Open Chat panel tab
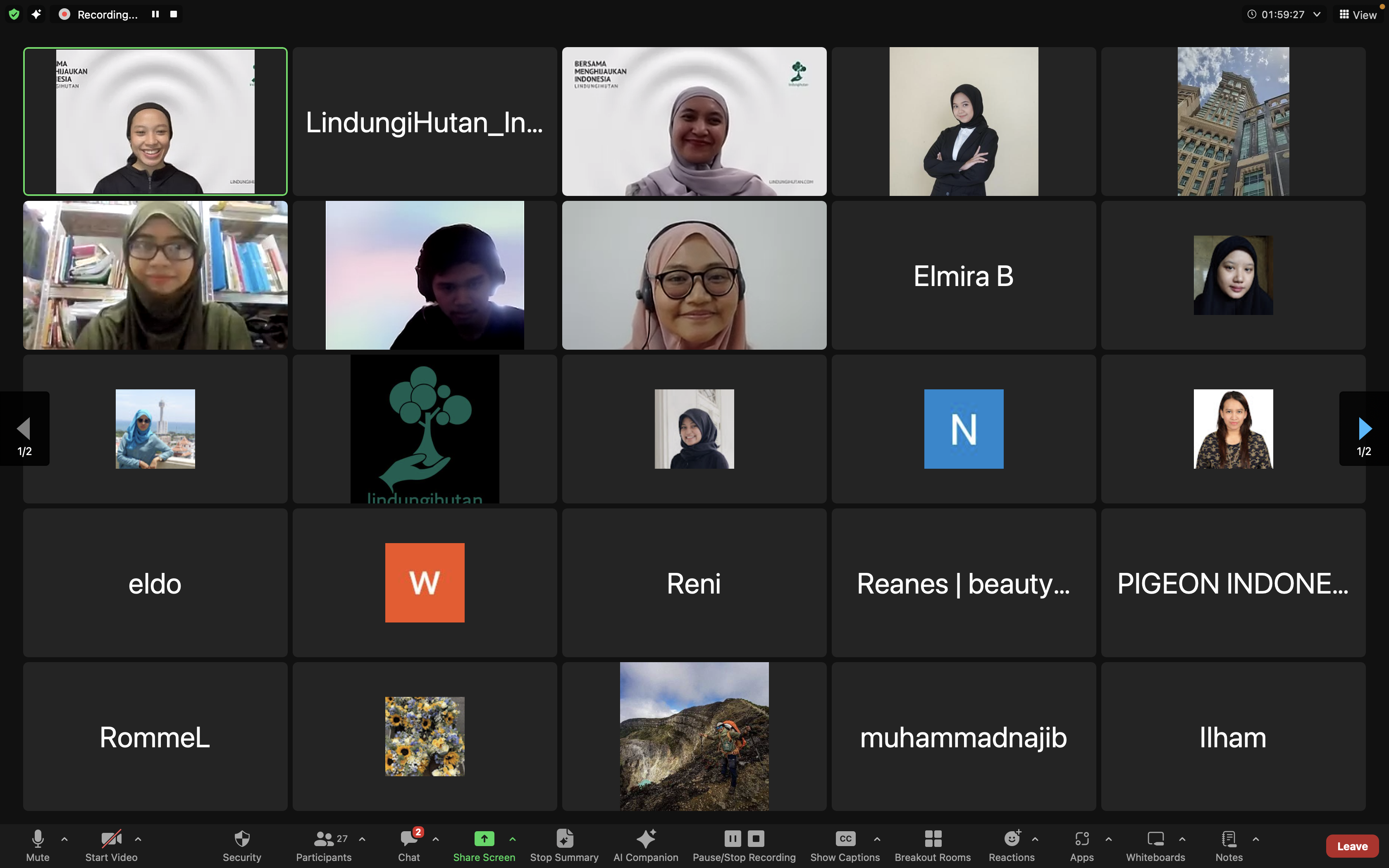The height and width of the screenshot is (868, 1389). coord(408,844)
